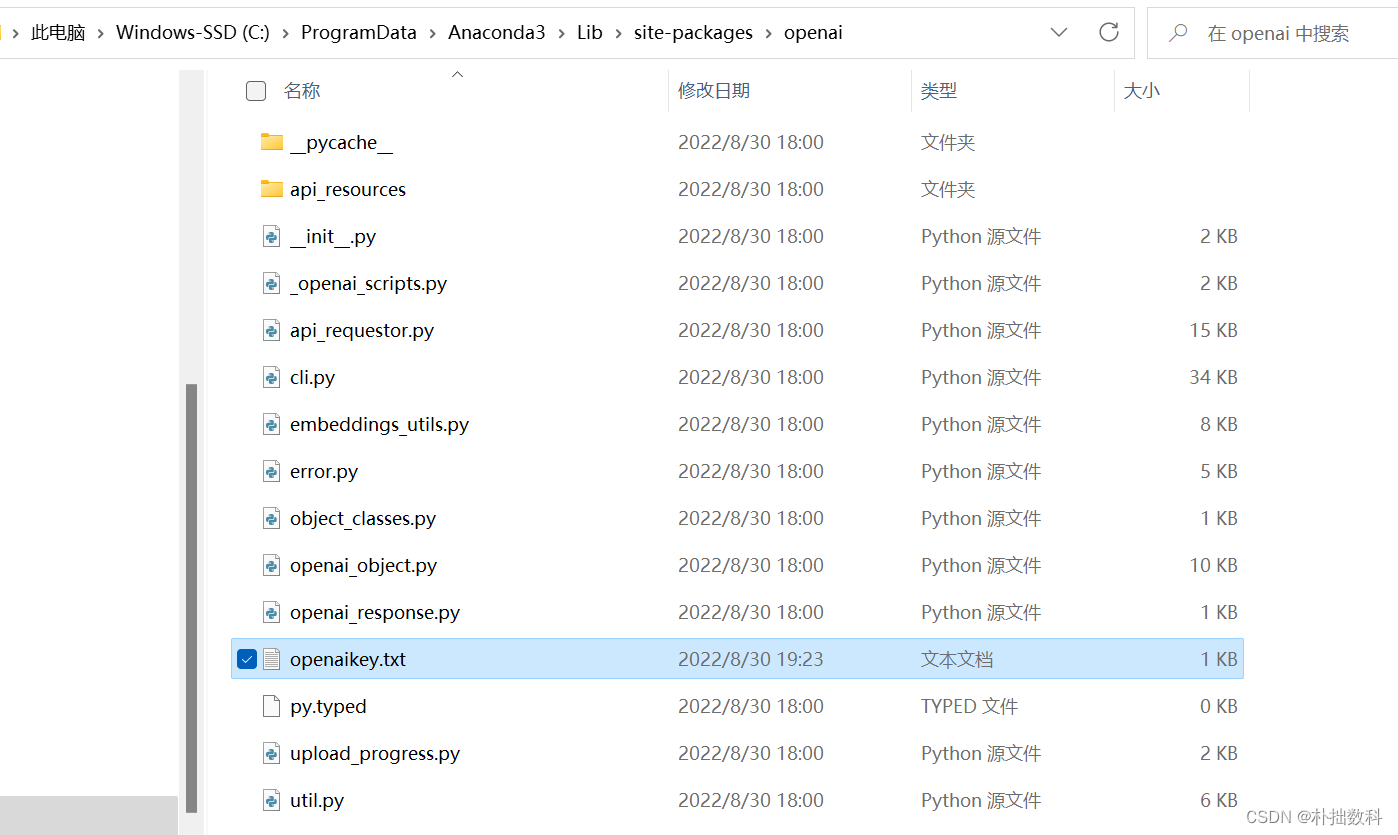Image resolution: width=1398 pixels, height=835 pixels.
Task: Expand the chevron after site-packages
Action: click(769, 33)
